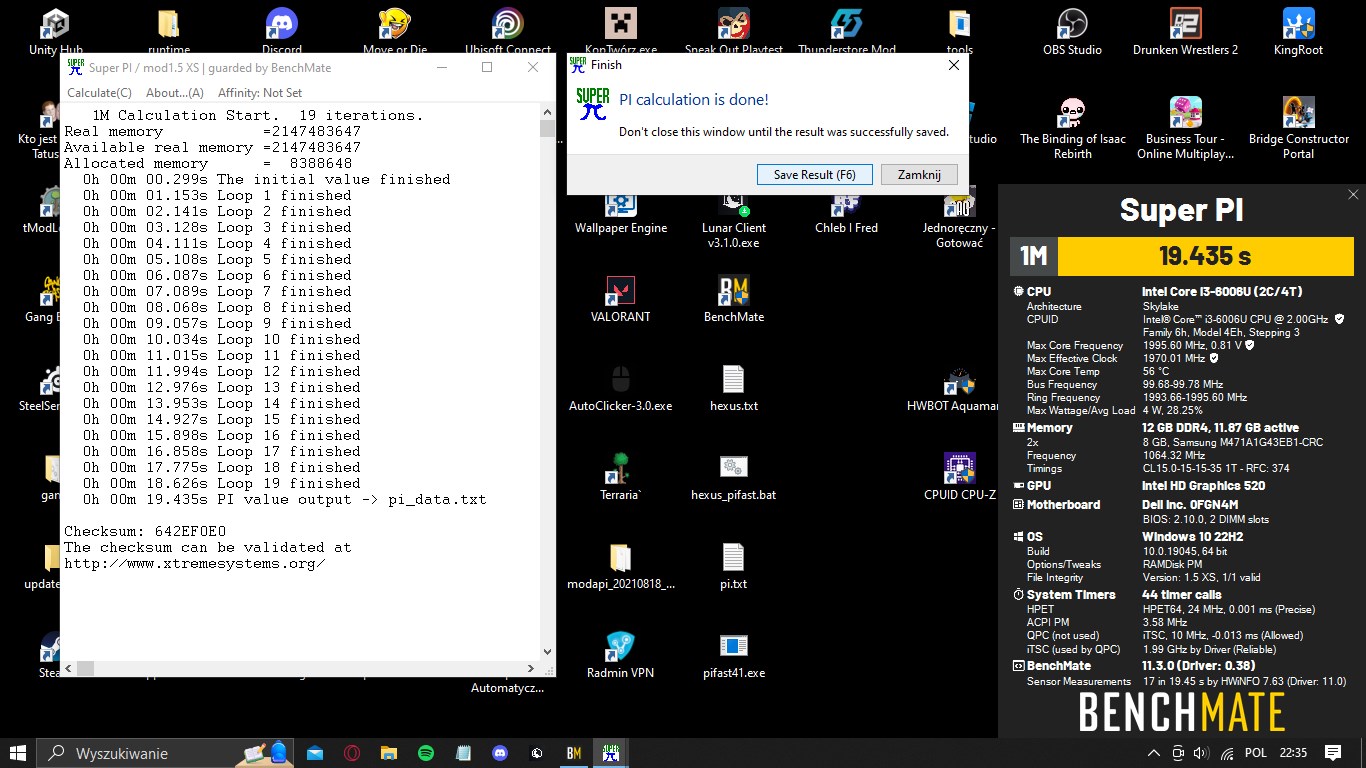The width and height of the screenshot is (1366, 768).
Task: Open the runtime folder on desktop
Action: [x=169, y=30]
